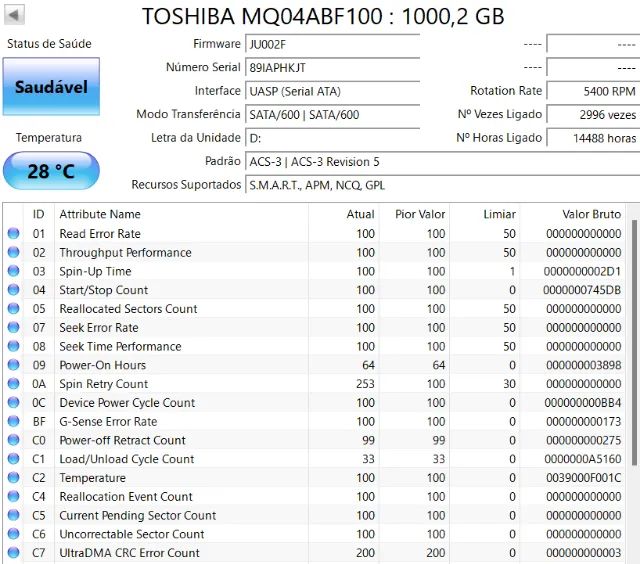Click the status icon for Spin Retry Count

(13, 384)
